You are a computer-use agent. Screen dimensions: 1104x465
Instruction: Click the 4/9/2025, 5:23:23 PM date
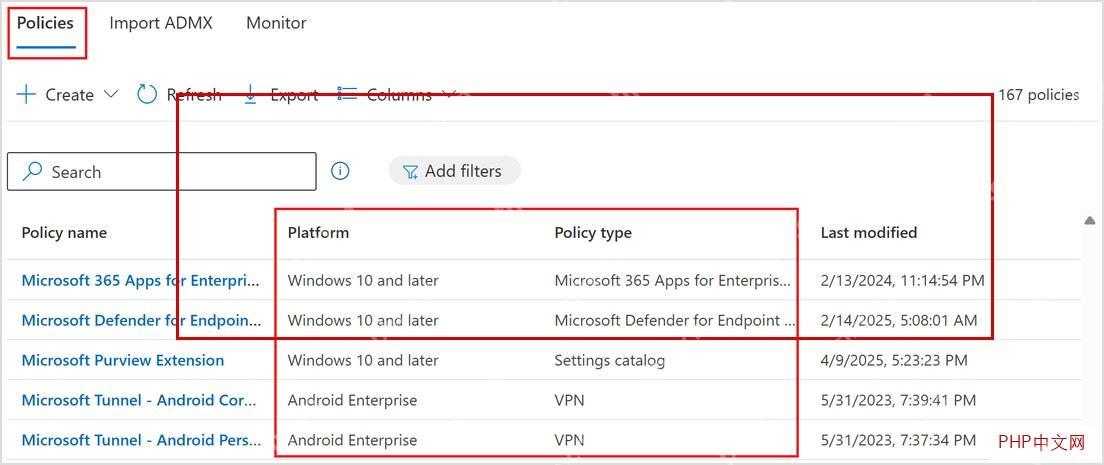click(x=894, y=361)
